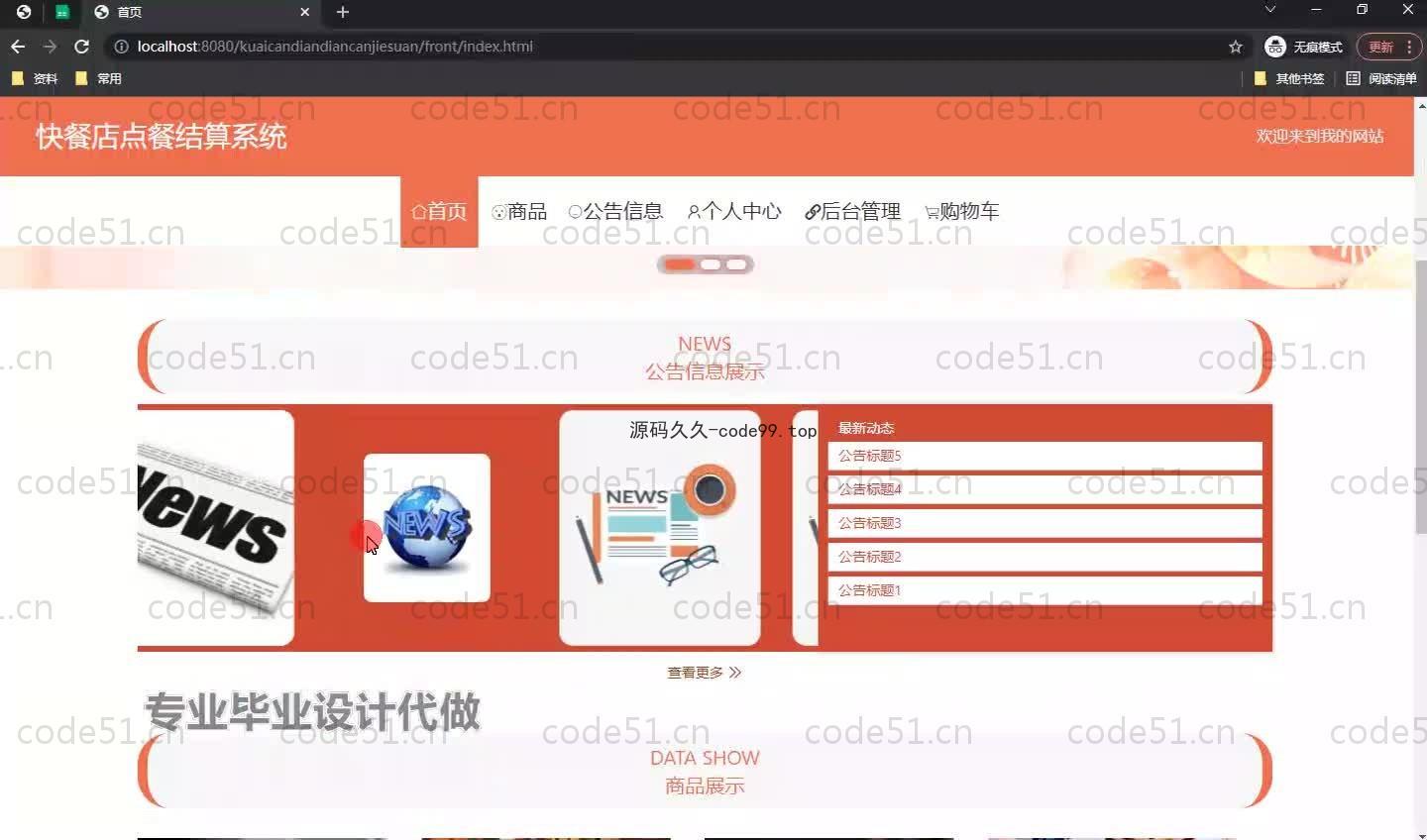The width and height of the screenshot is (1427, 840).
Task: Click the globe NEWS thumbnail
Action: pos(427,528)
